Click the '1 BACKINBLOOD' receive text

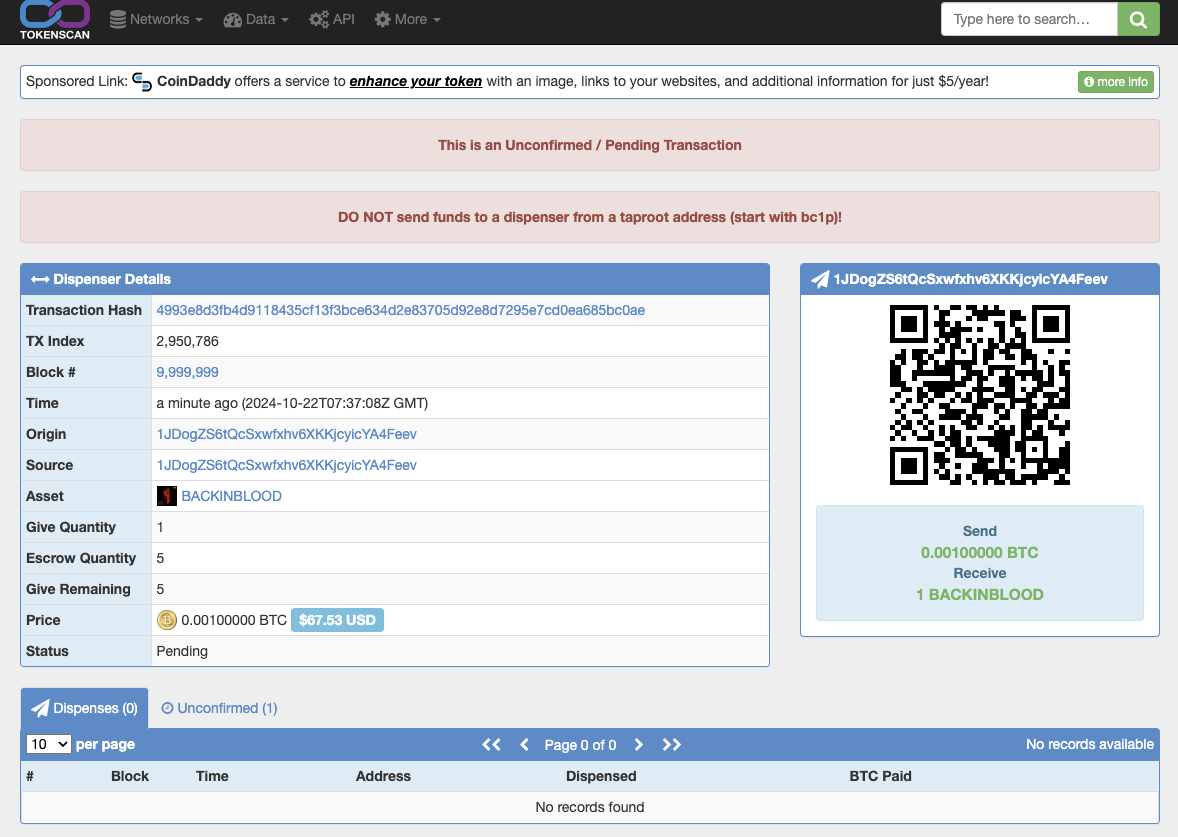980,594
